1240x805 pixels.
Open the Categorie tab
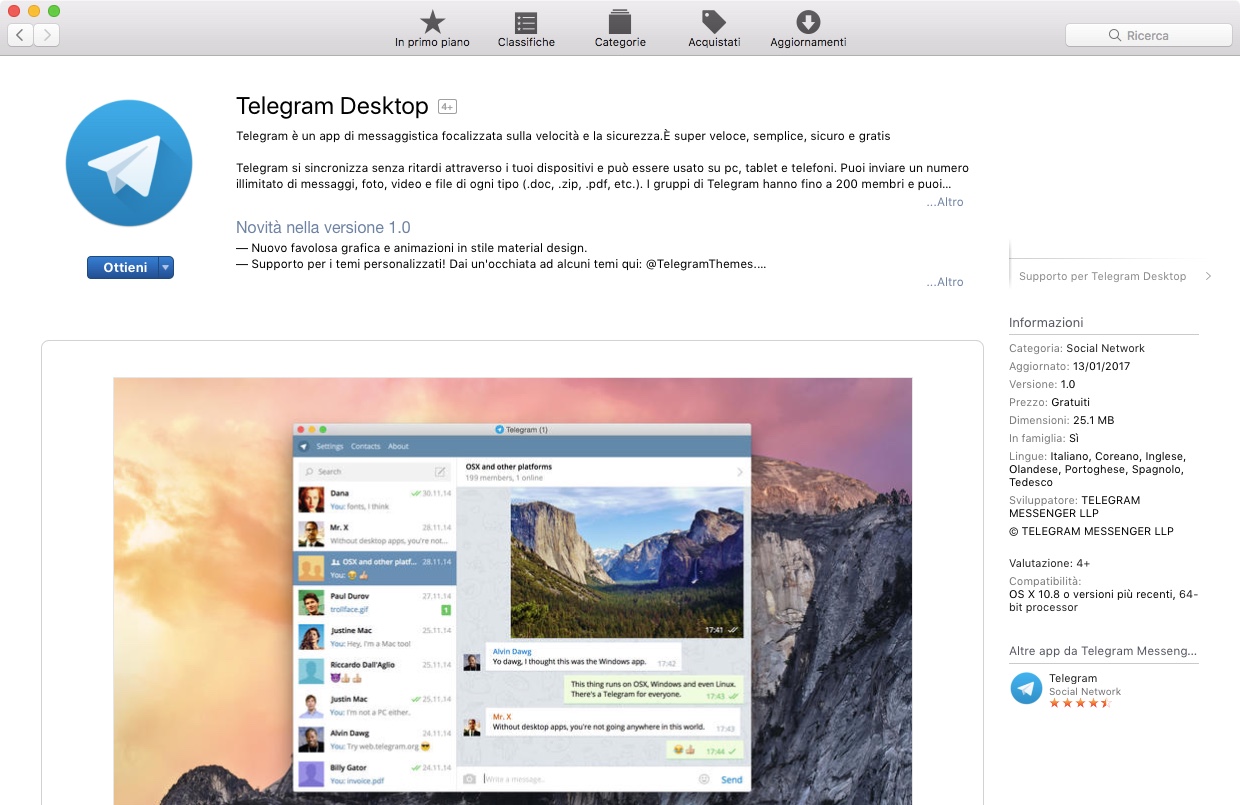(620, 29)
